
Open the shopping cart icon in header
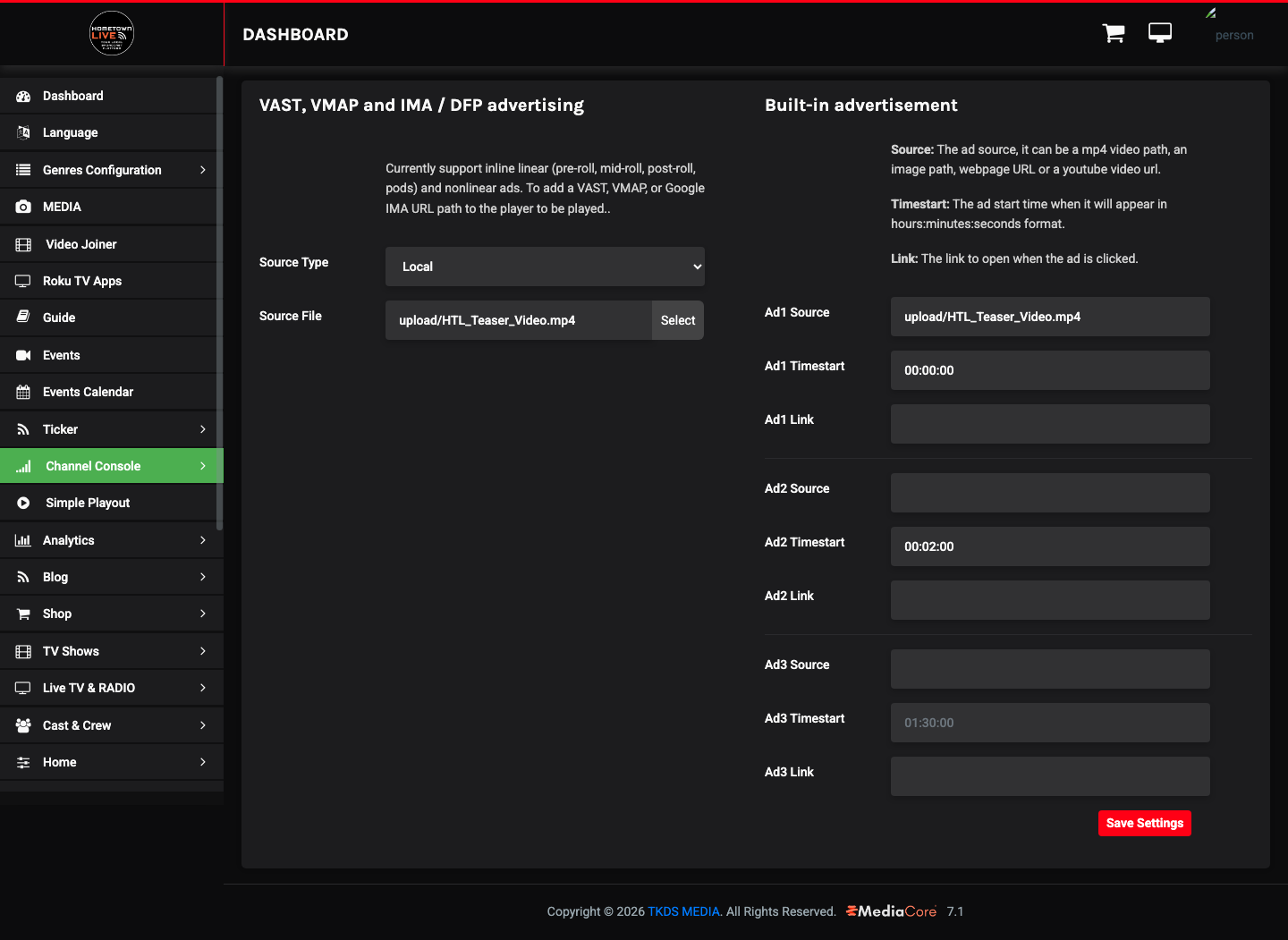point(1114,33)
